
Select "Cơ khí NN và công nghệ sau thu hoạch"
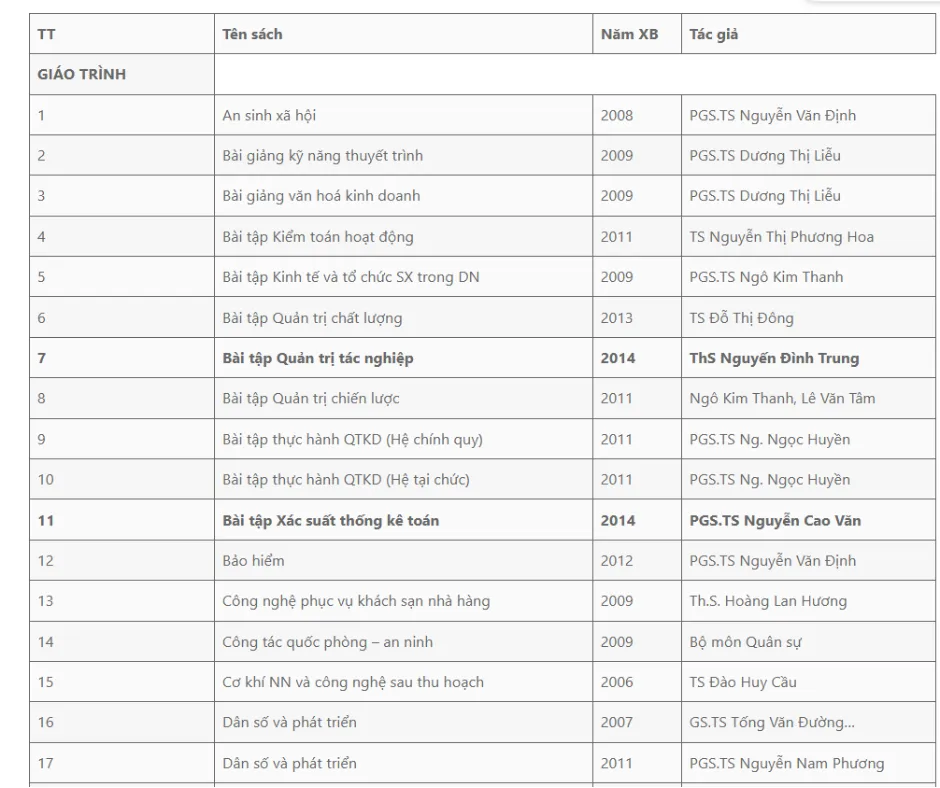(353, 682)
